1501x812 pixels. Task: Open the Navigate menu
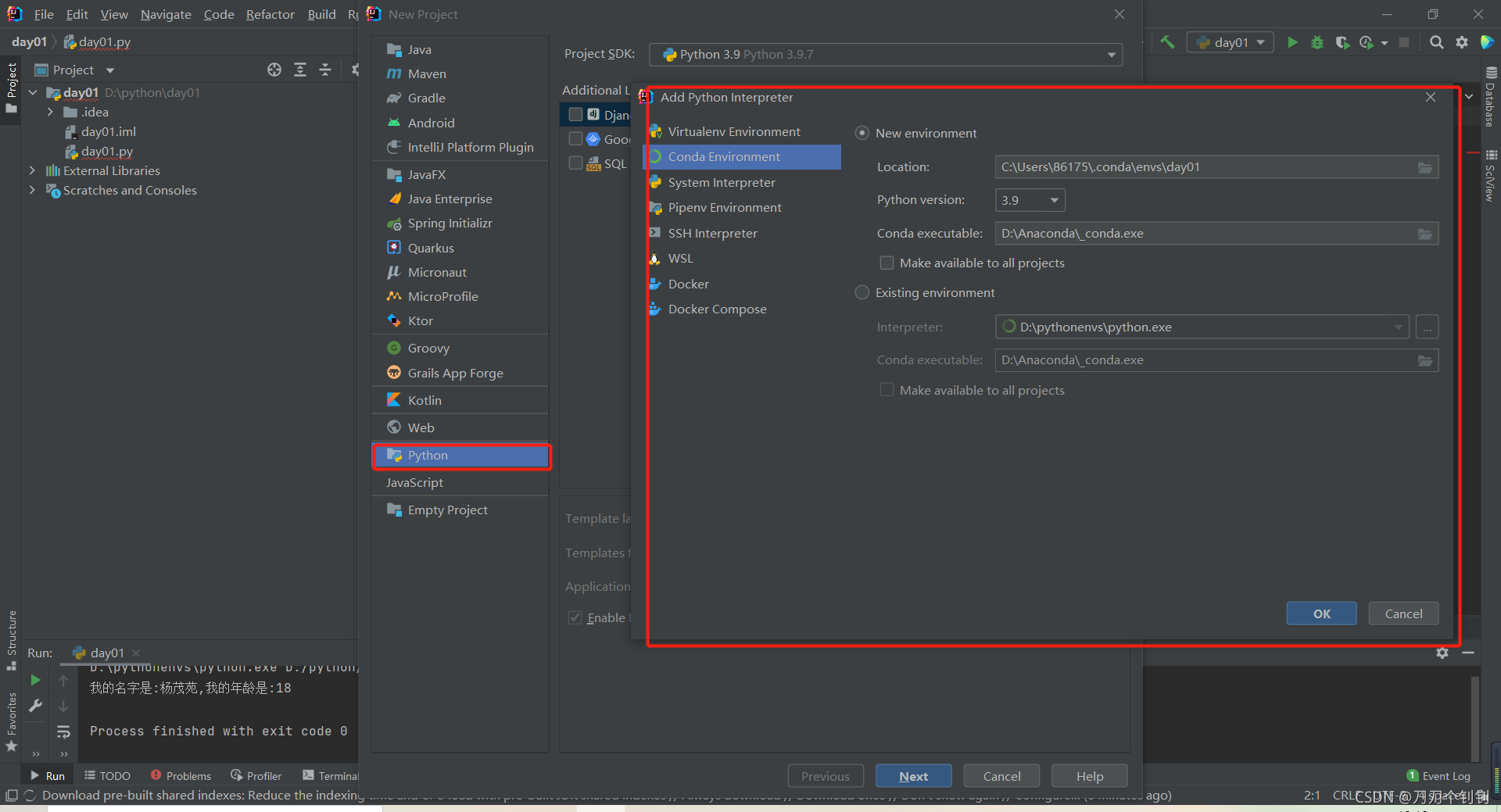[x=166, y=14]
